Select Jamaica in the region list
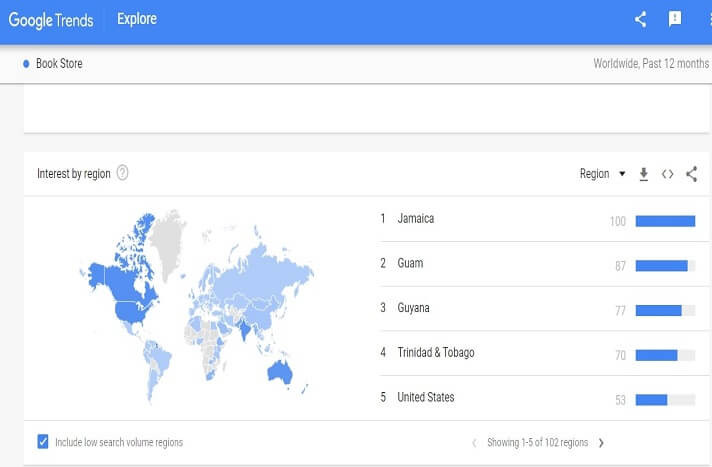 tap(415, 219)
